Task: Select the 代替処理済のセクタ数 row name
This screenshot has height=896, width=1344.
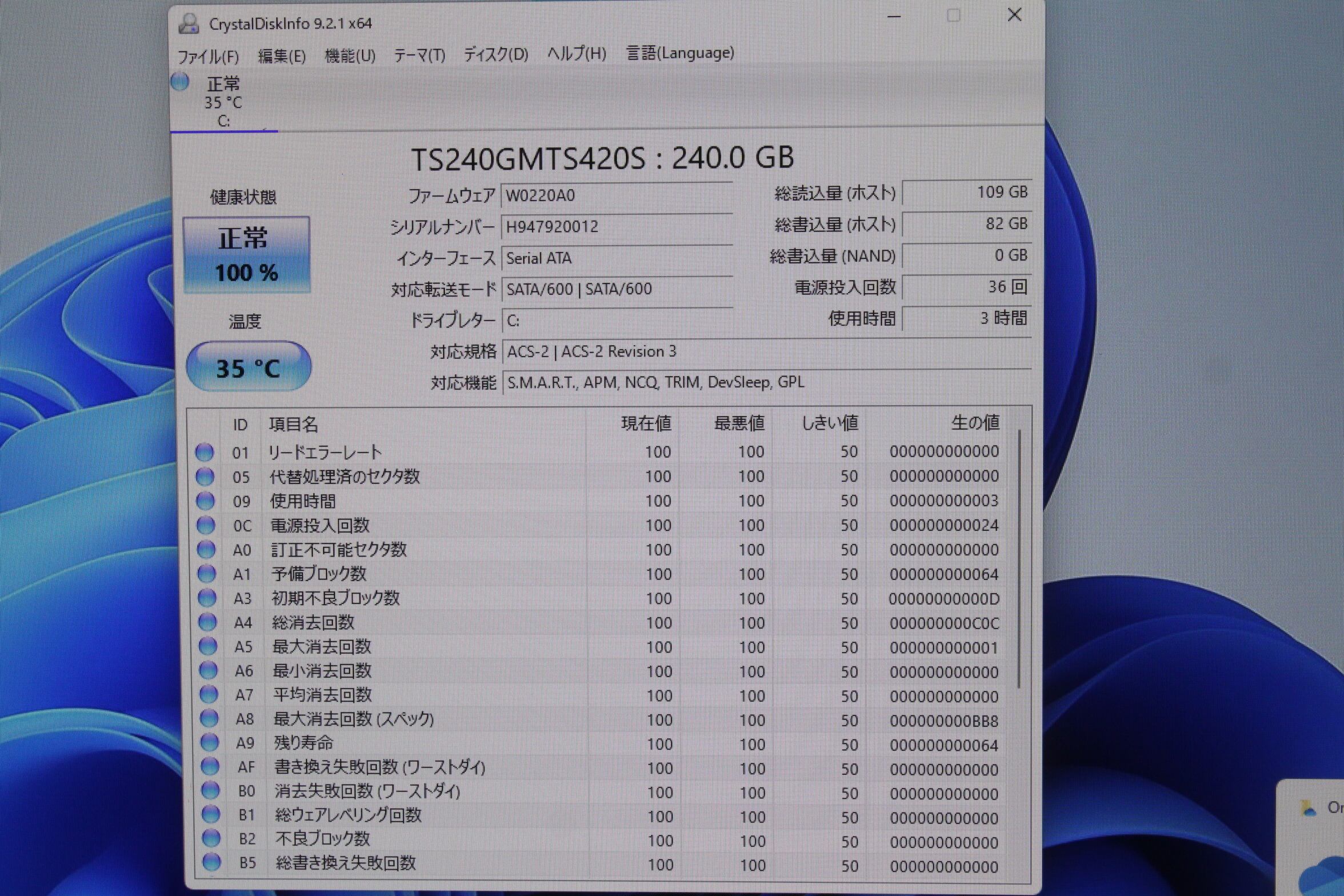Action: 345,477
